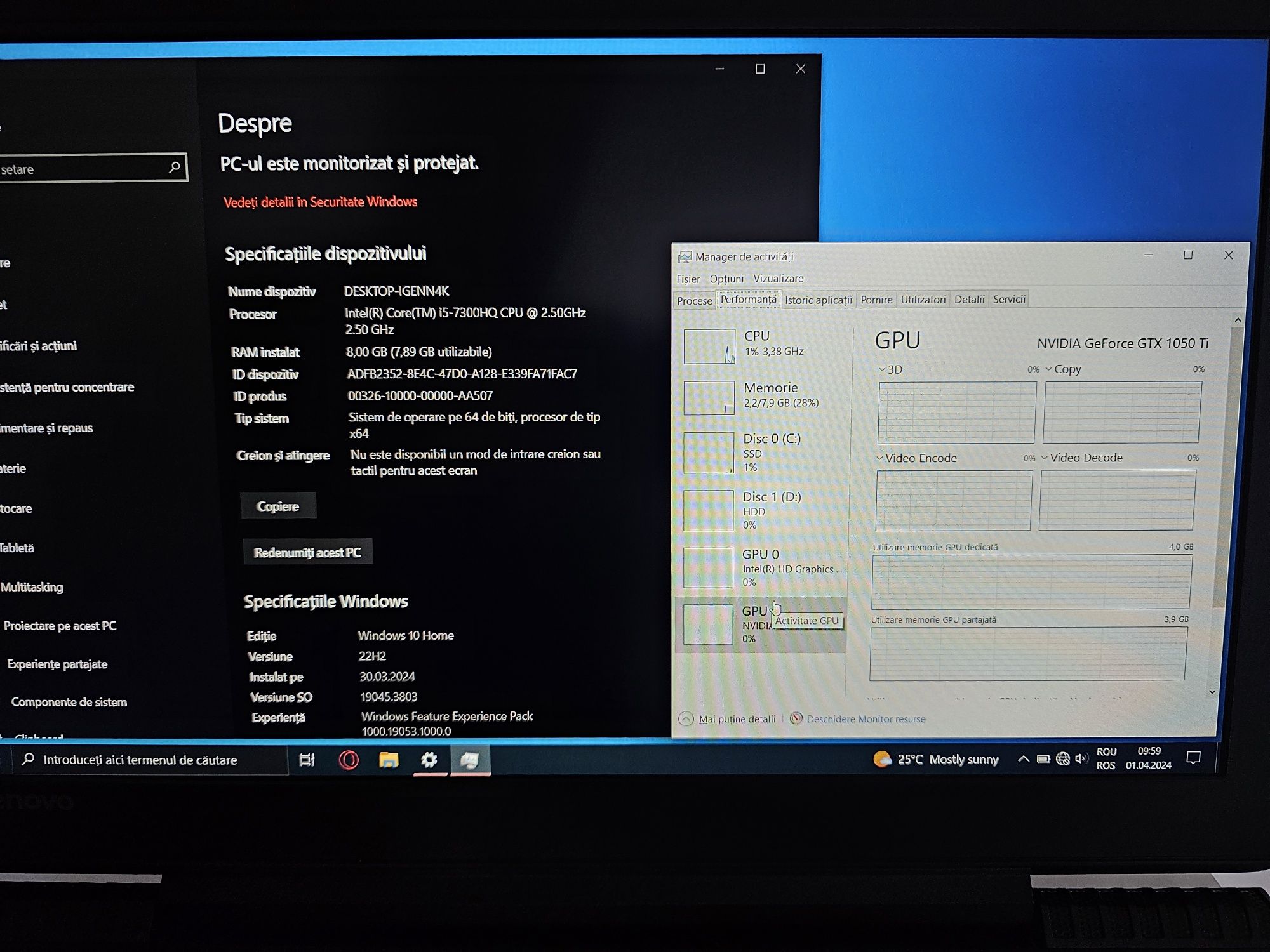Viewport: 1270px width, 952px height.
Task: Click the Copiere button
Action: pos(278,506)
